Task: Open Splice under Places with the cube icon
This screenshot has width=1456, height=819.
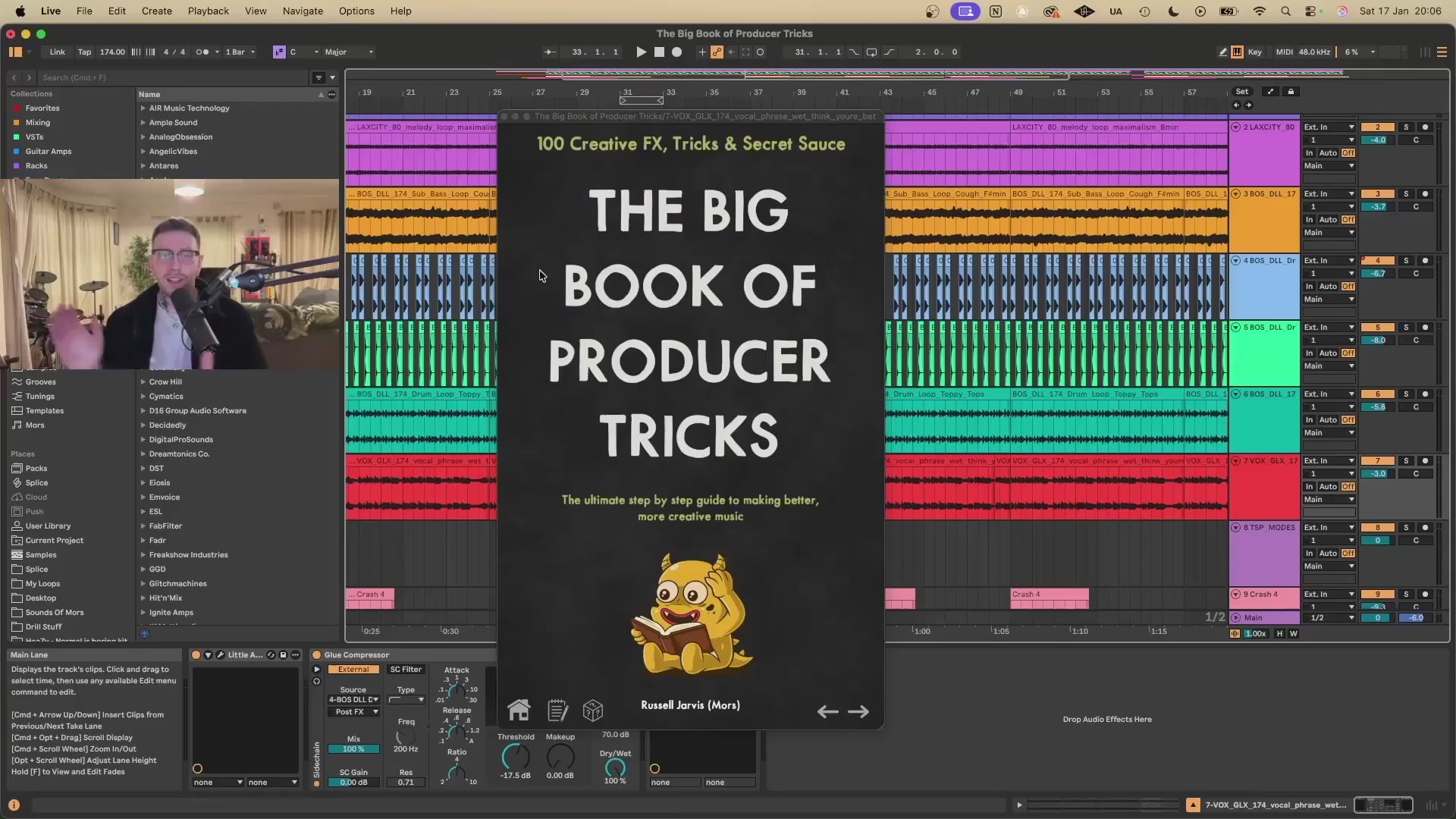Action: 36,483
